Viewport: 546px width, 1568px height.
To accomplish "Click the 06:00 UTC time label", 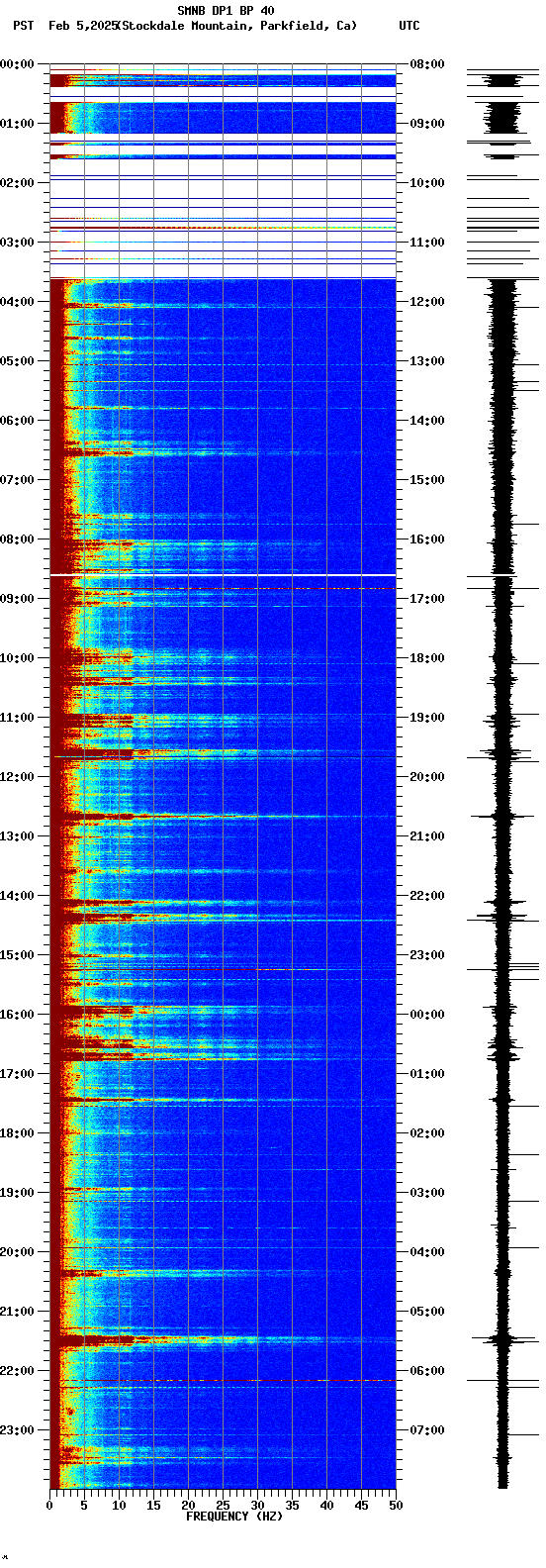I will [426, 1371].
